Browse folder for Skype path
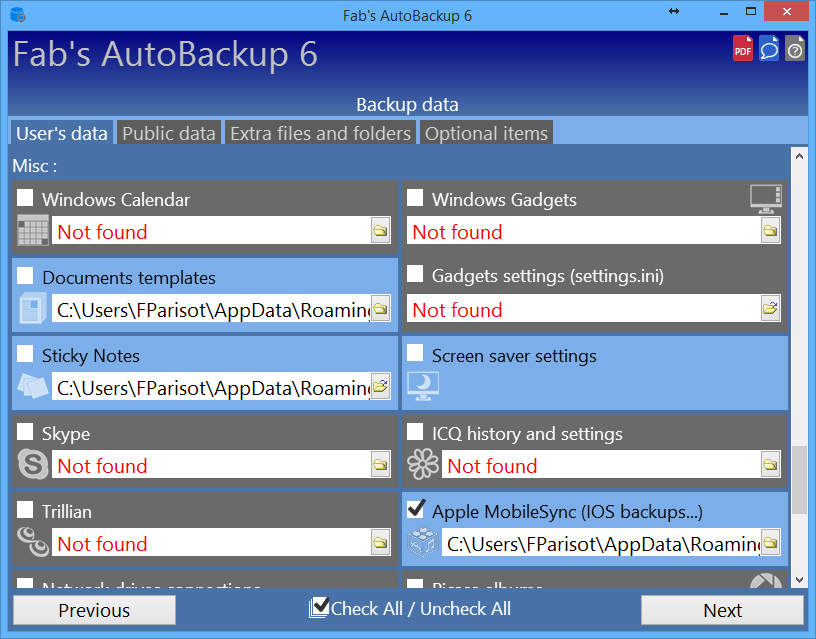816x639 pixels. 381,464
